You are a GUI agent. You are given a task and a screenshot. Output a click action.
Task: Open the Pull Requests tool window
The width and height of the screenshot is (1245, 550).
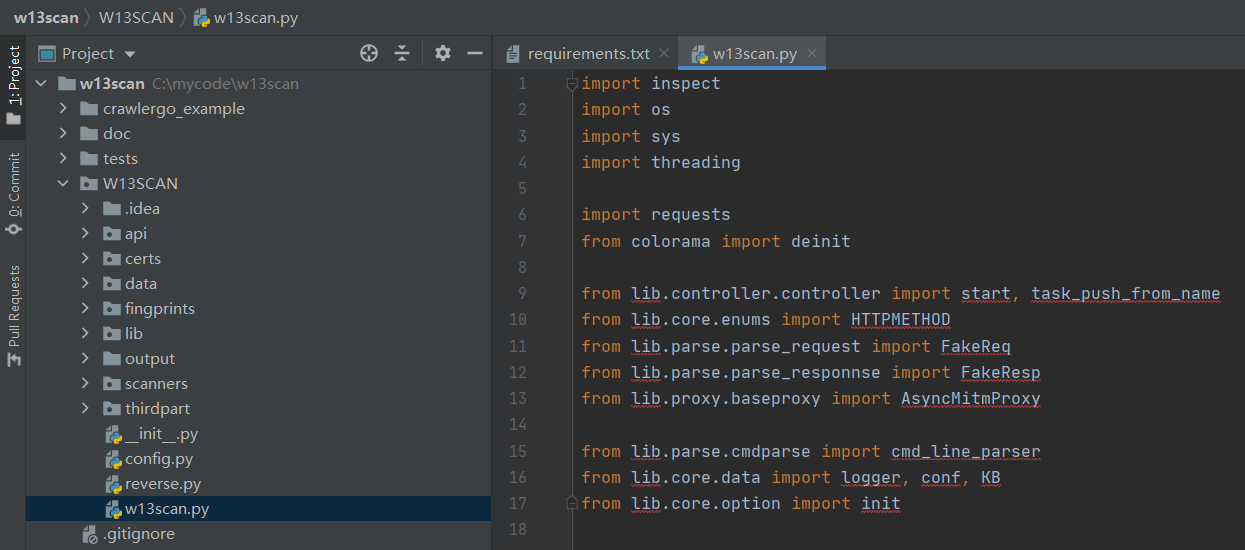click(x=14, y=315)
